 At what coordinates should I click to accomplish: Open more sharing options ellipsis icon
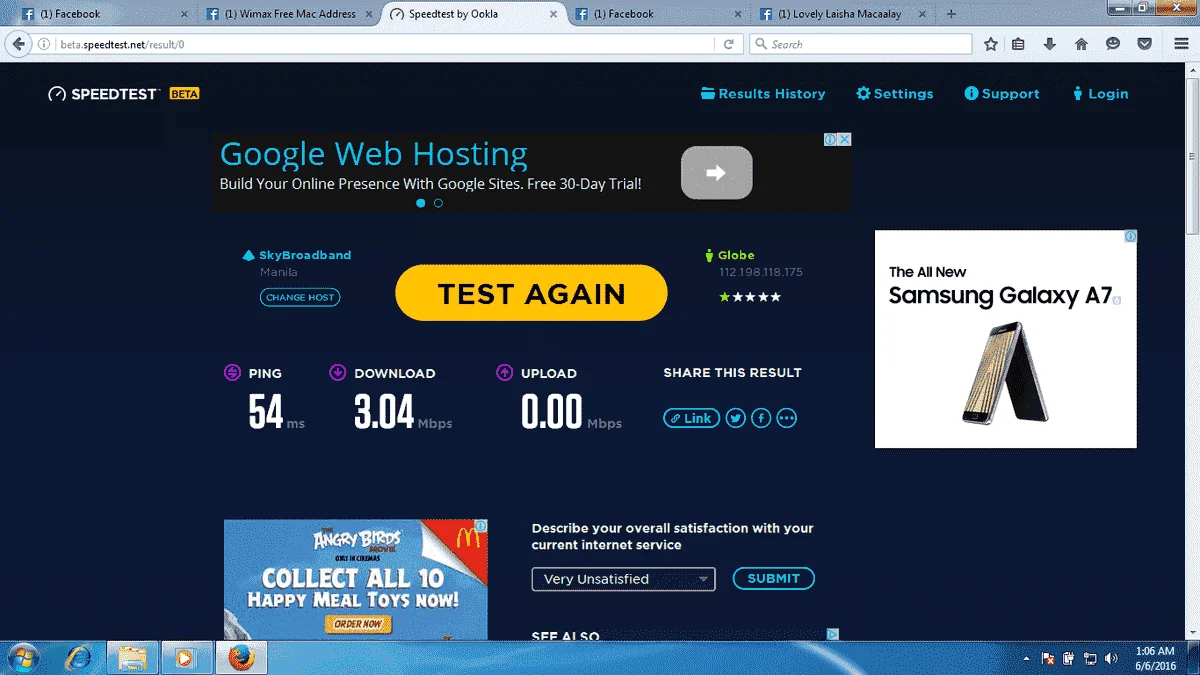pos(787,418)
